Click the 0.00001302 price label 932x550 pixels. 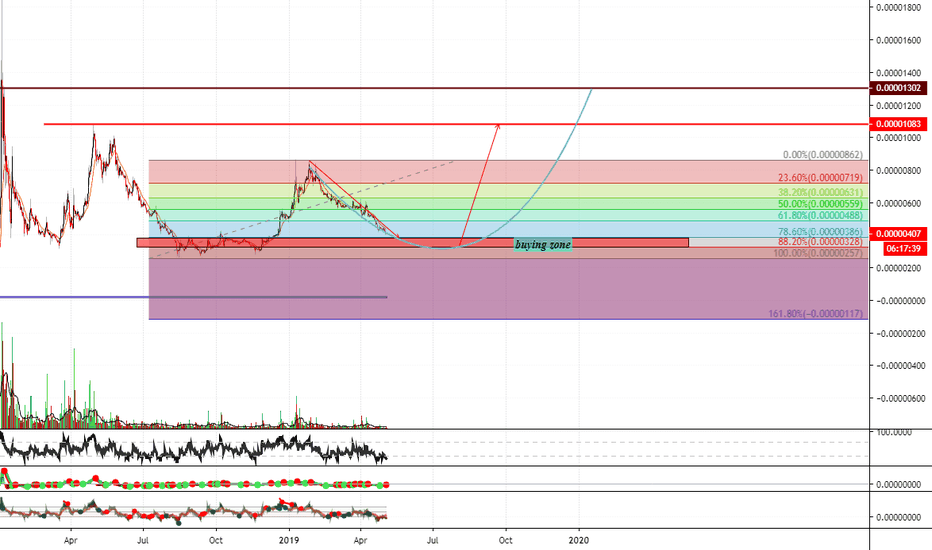[898, 88]
